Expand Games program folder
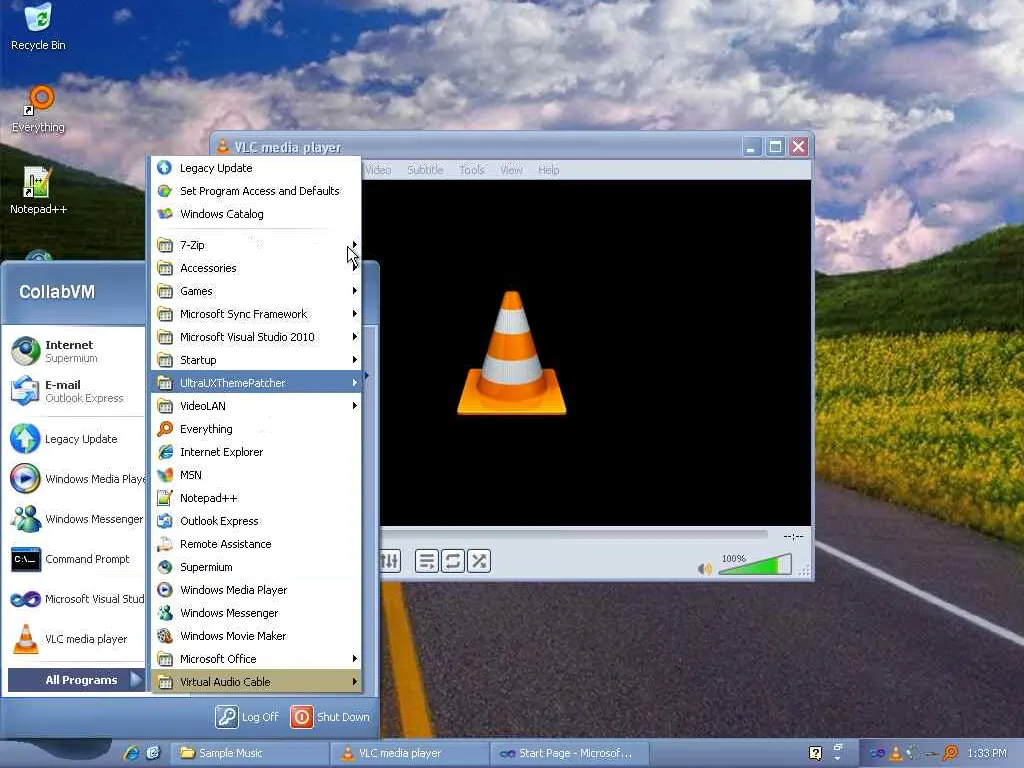The height and width of the screenshot is (768, 1024). [256, 291]
